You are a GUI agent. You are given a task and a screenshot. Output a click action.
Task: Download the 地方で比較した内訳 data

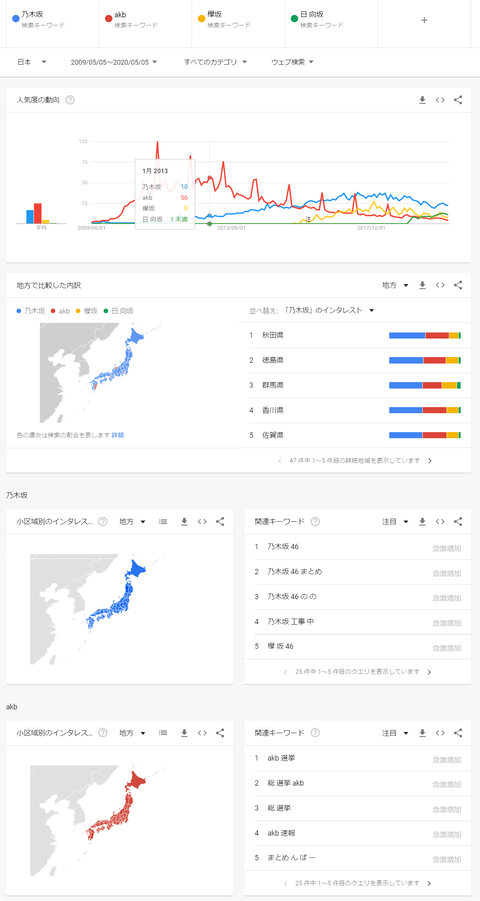422,285
